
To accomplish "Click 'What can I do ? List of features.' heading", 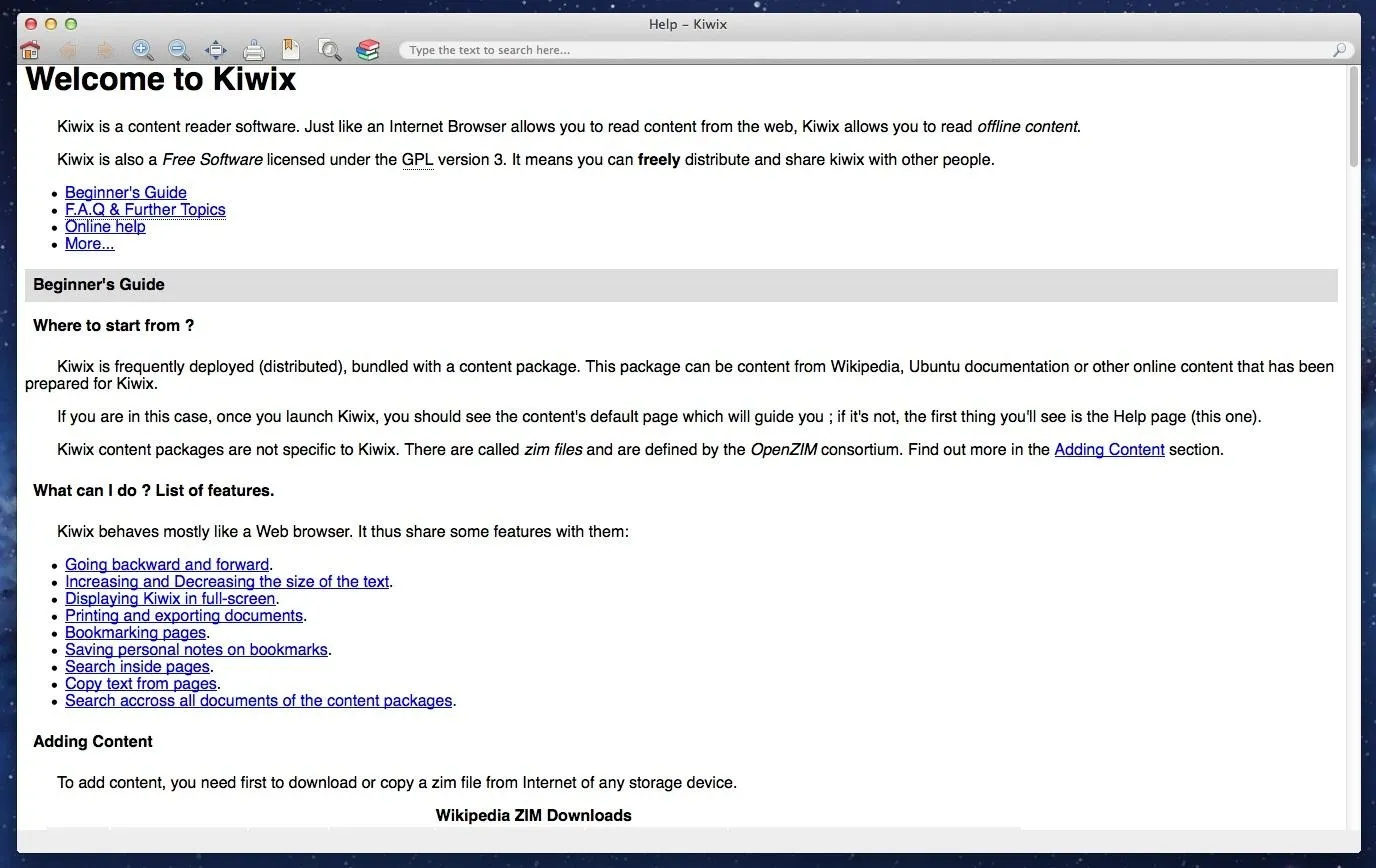I will point(153,490).
